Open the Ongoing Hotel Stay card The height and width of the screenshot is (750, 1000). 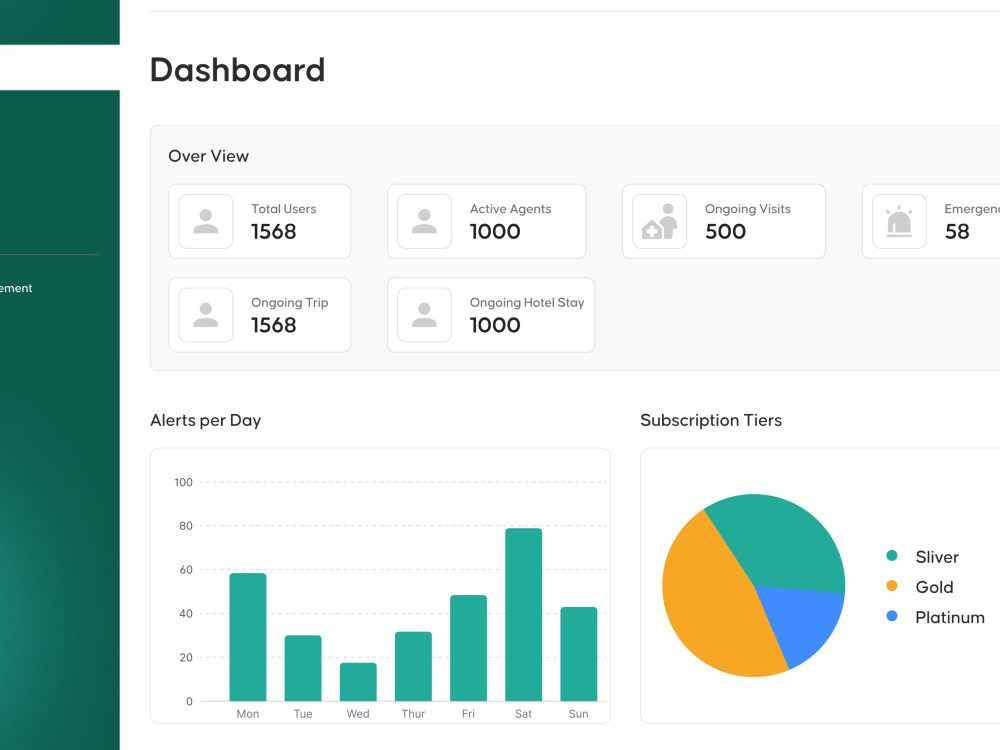click(491, 315)
